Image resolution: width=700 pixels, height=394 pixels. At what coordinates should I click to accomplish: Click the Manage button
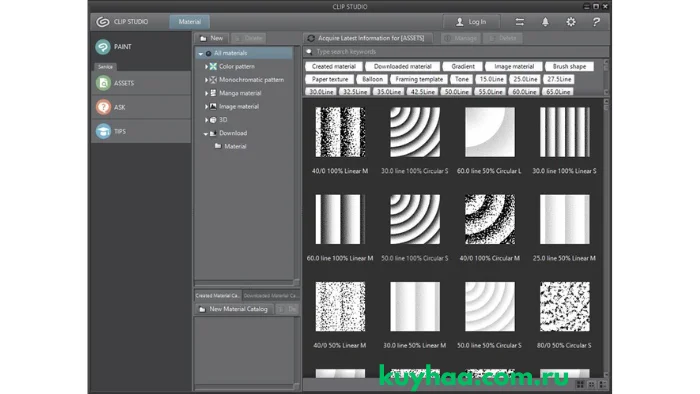pyautogui.click(x=461, y=38)
